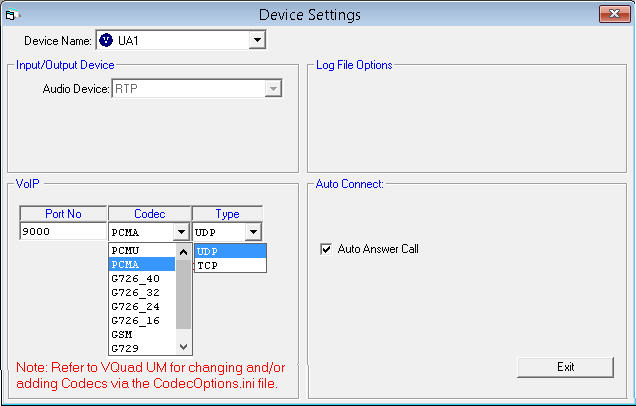
Task: Click the Device Settings title bar app icon
Action: click(x=11, y=15)
